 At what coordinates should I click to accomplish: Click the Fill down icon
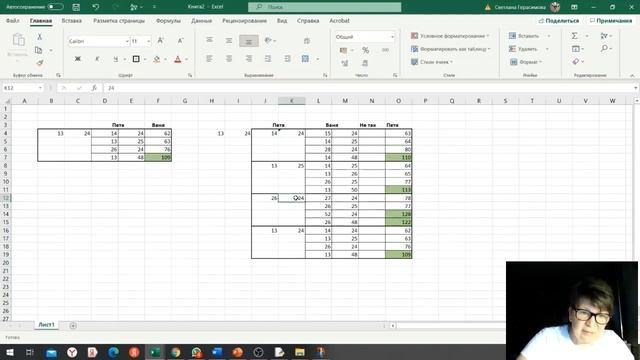coord(576,49)
